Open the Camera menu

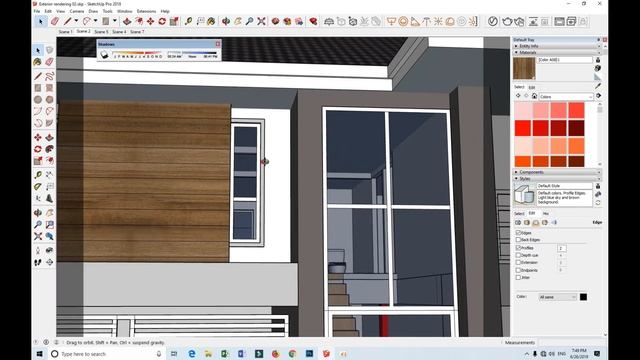tap(76, 11)
